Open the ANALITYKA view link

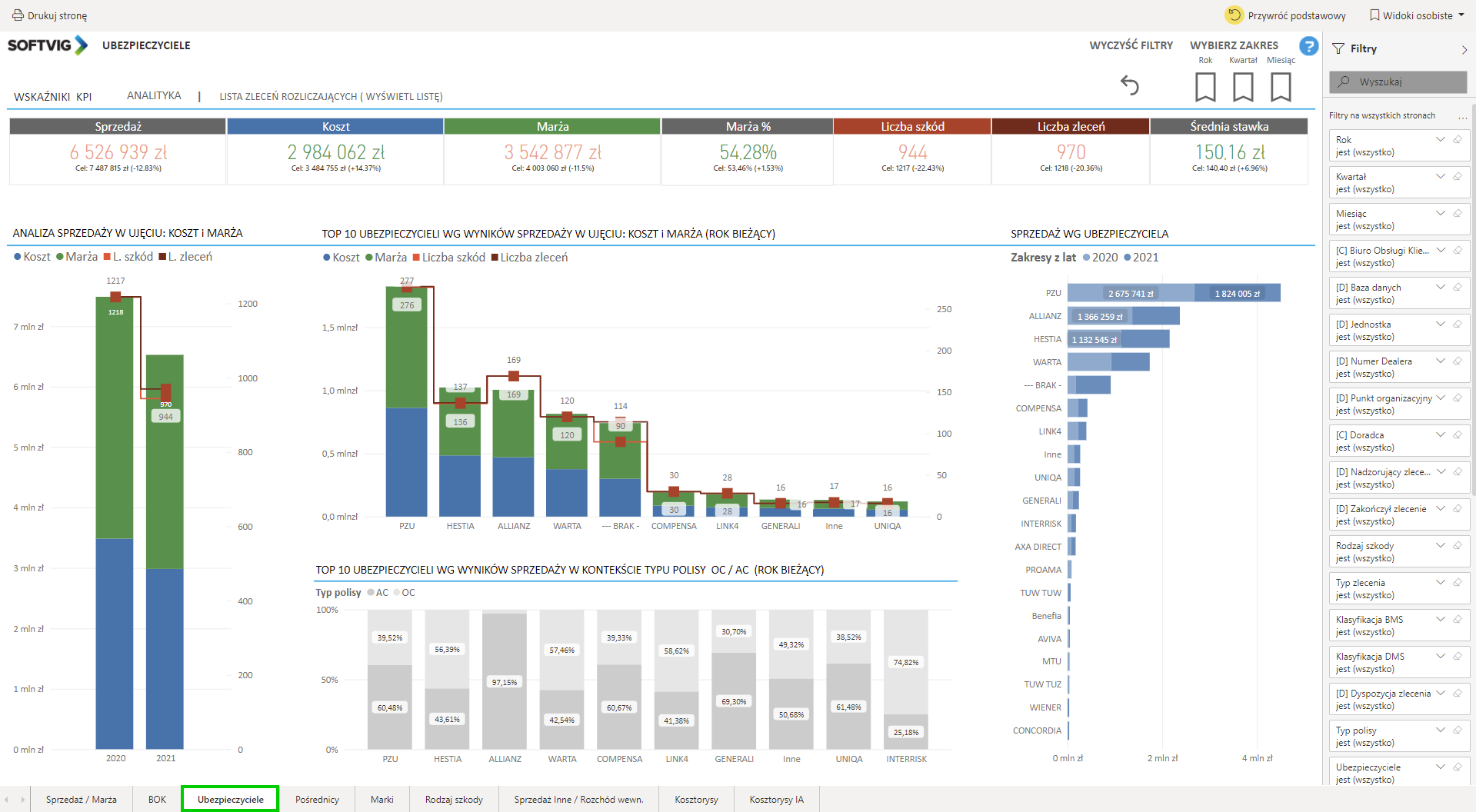(x=154, y=96)
